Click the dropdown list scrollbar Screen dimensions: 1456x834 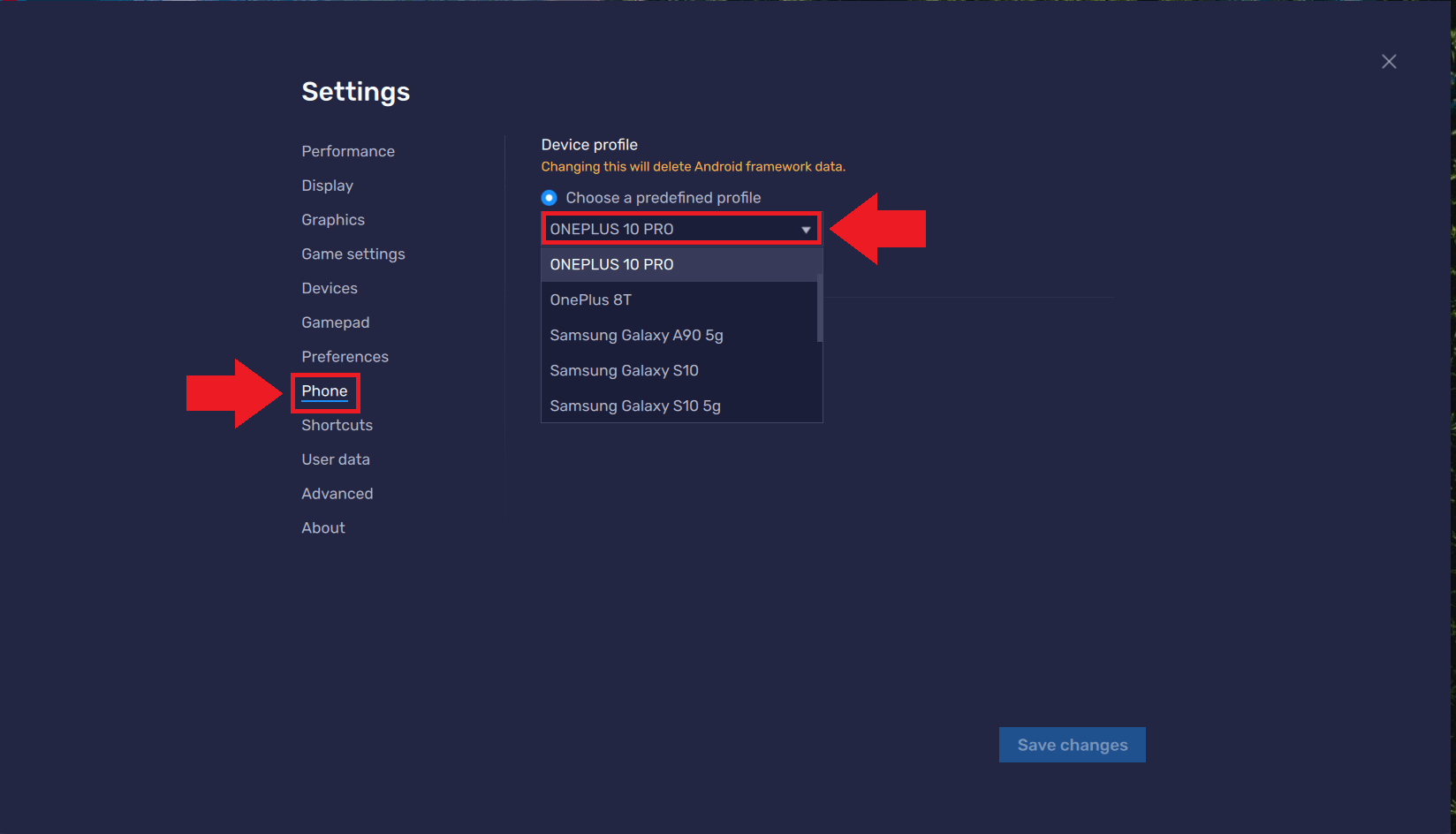[820, 307]
